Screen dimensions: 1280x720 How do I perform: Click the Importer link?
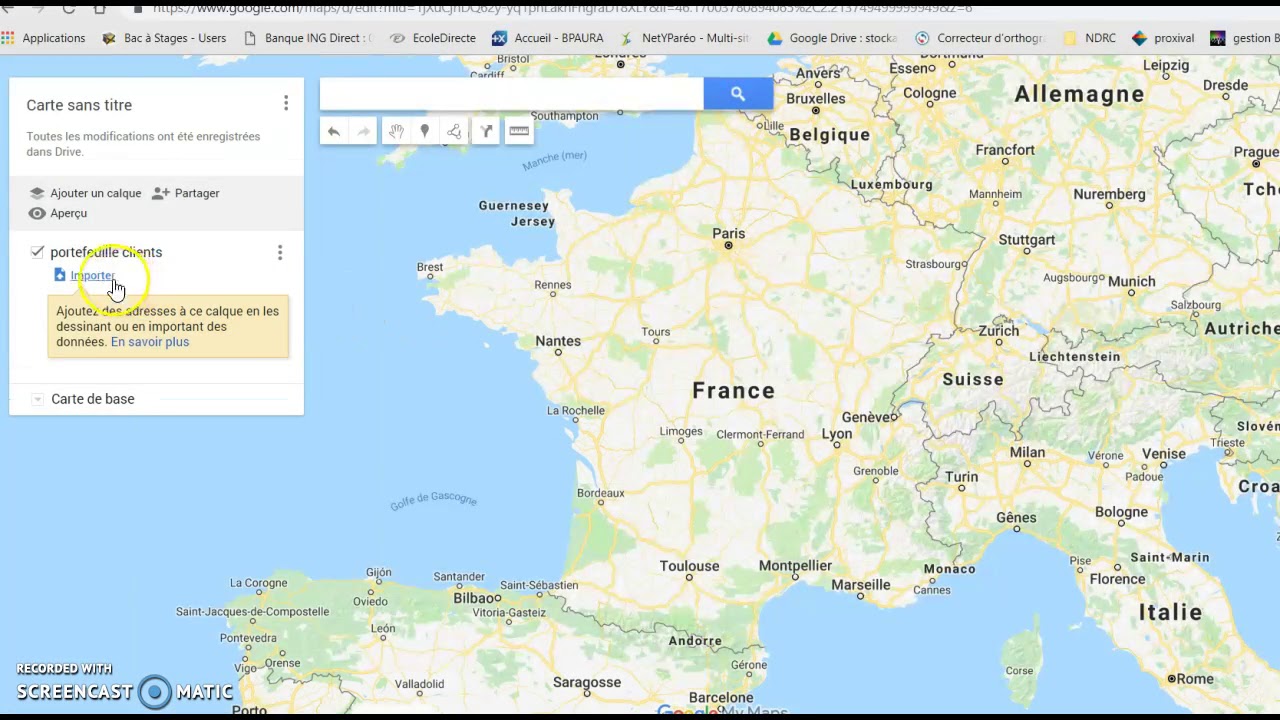pos(92,275)
